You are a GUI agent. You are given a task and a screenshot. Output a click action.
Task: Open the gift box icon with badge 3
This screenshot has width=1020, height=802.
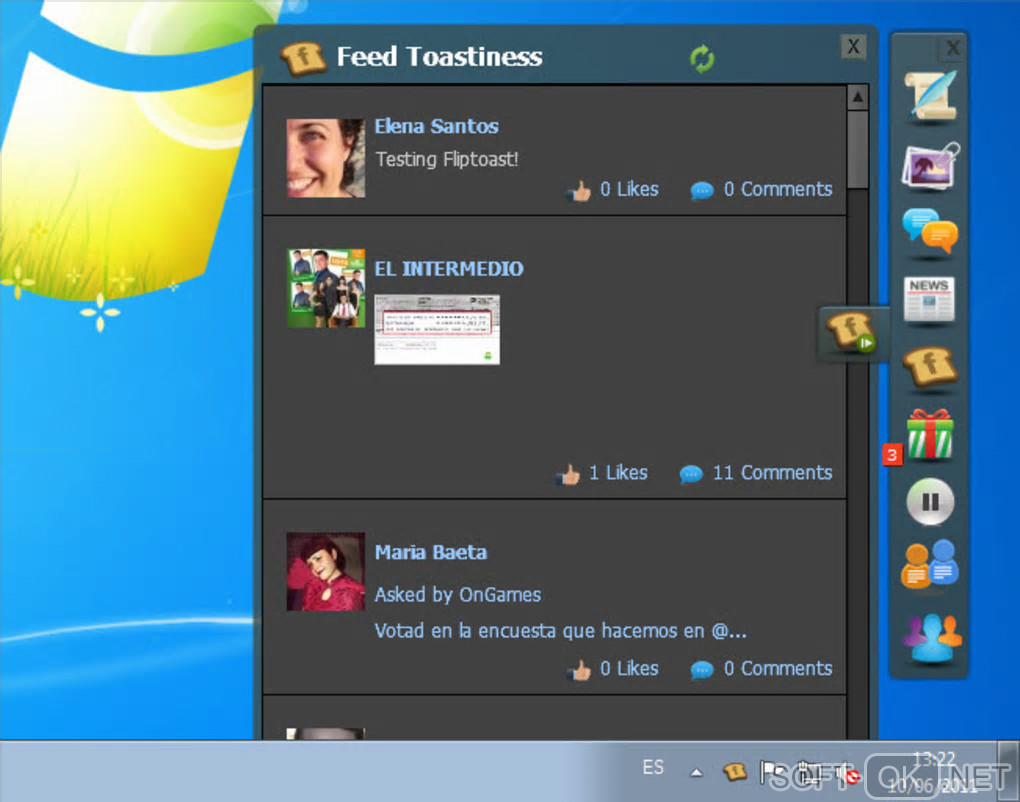click(930, 434)
